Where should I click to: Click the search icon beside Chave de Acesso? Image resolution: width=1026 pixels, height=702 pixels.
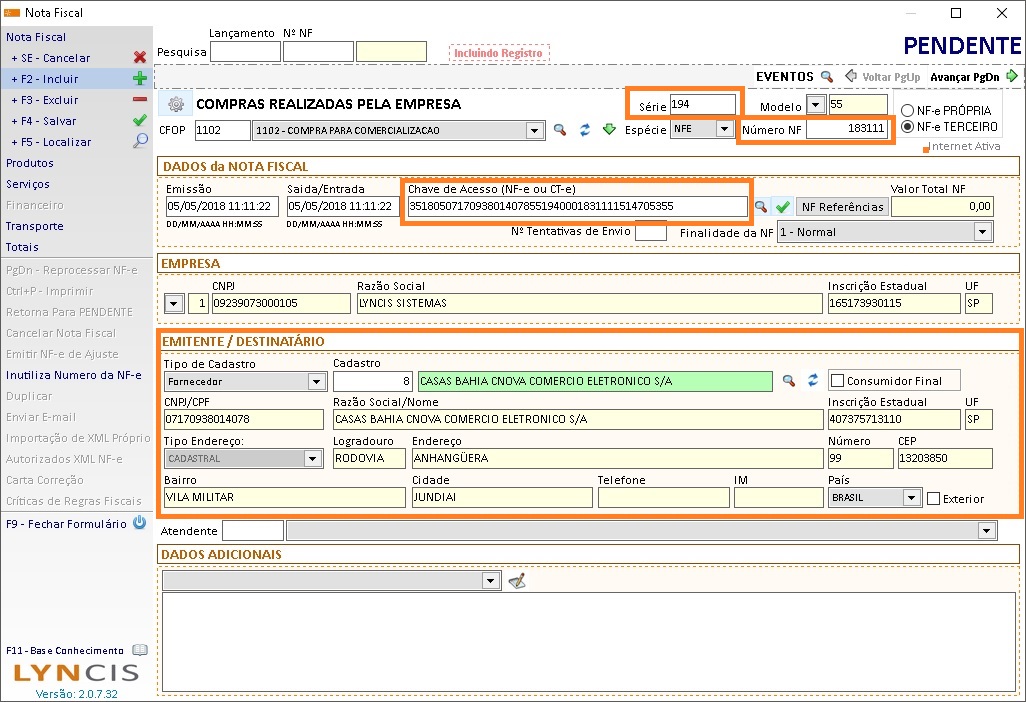[762, 207]
